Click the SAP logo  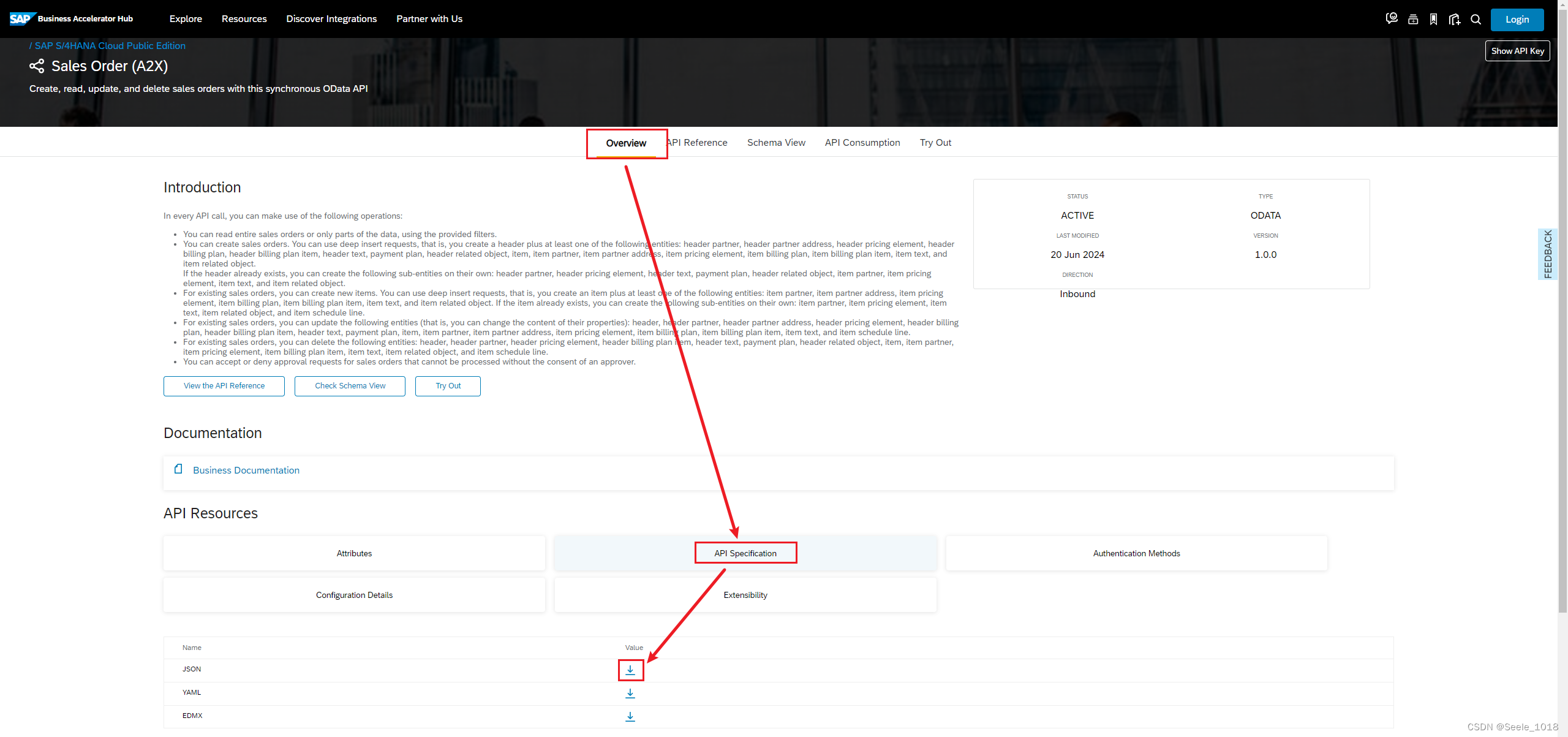click(22, 18)
